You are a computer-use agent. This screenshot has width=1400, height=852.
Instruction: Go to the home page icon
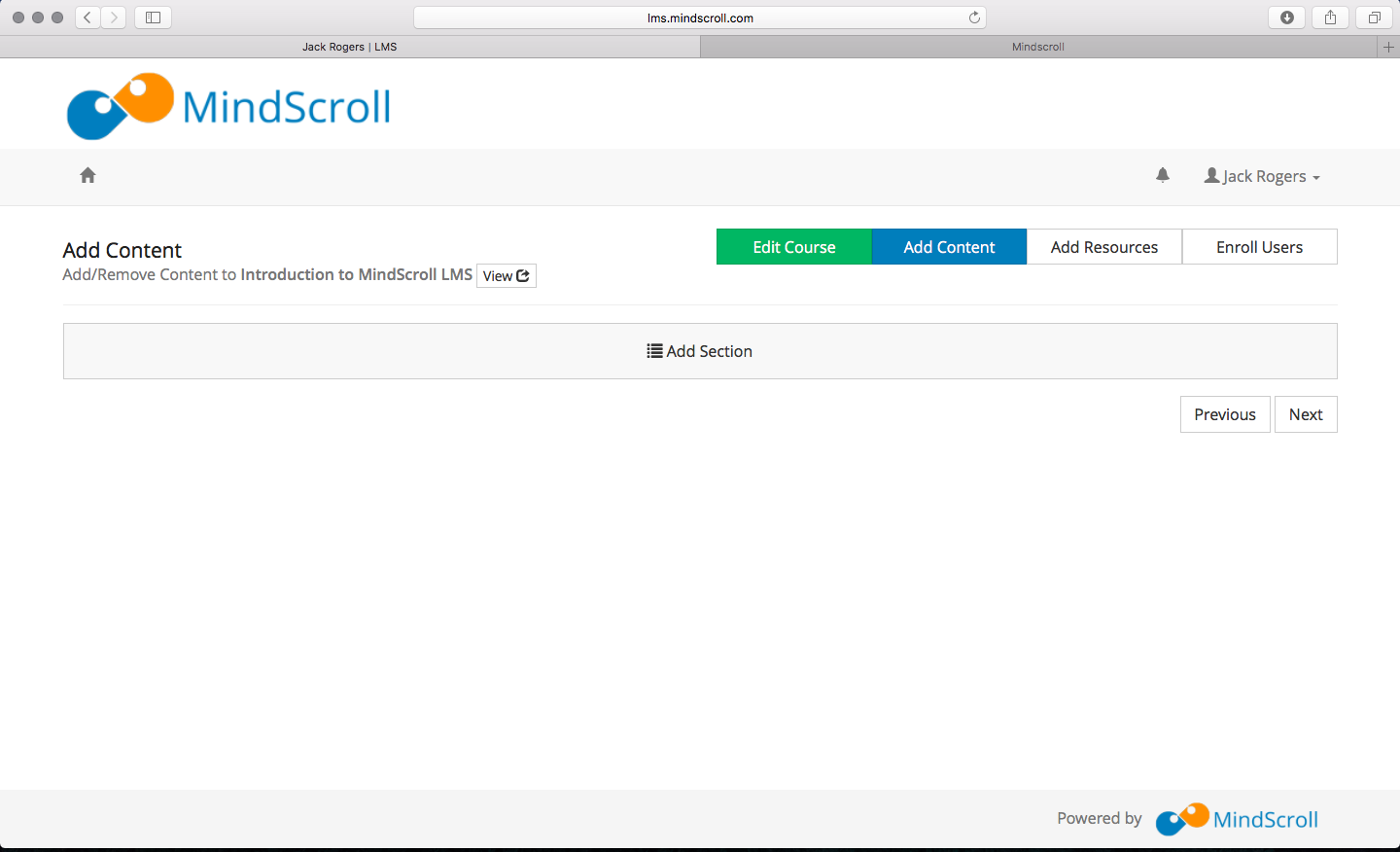pyautogui.click(x=87, y=175)
